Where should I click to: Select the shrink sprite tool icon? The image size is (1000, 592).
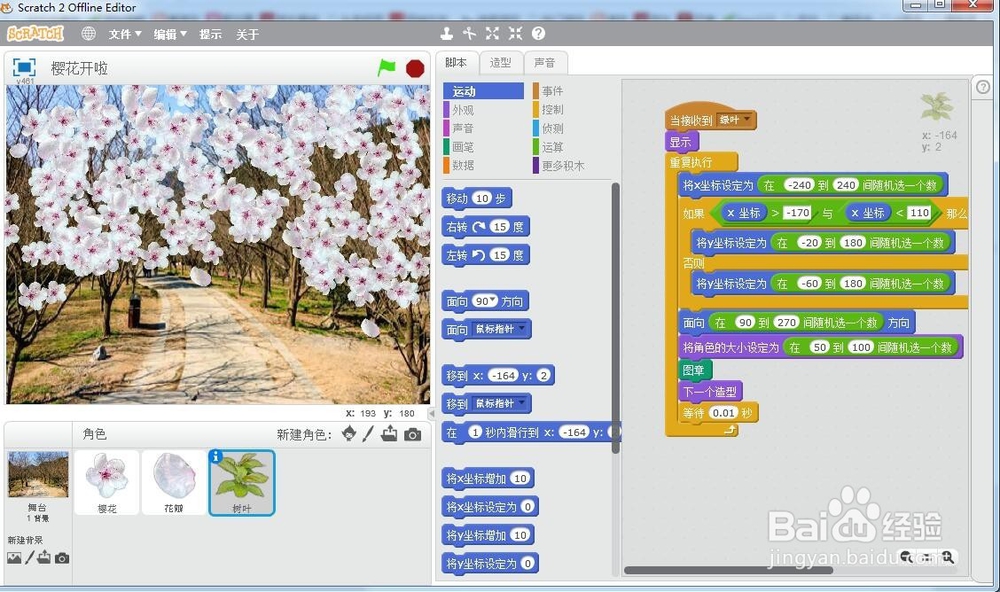coord(515,33)
